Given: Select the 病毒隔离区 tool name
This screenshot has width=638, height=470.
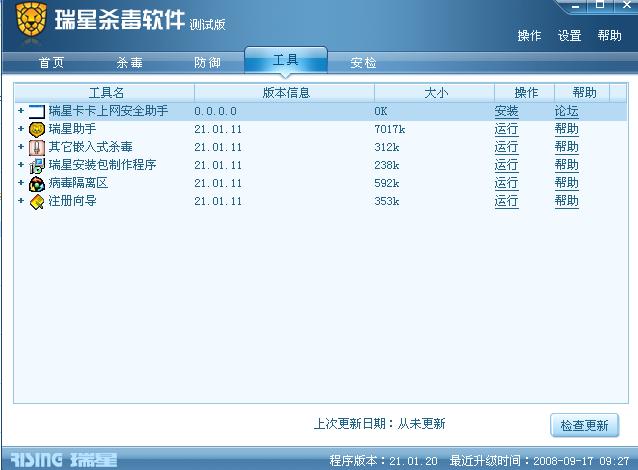Looking at the screenshot, I should pyautogui.click(x=79, y=183).
